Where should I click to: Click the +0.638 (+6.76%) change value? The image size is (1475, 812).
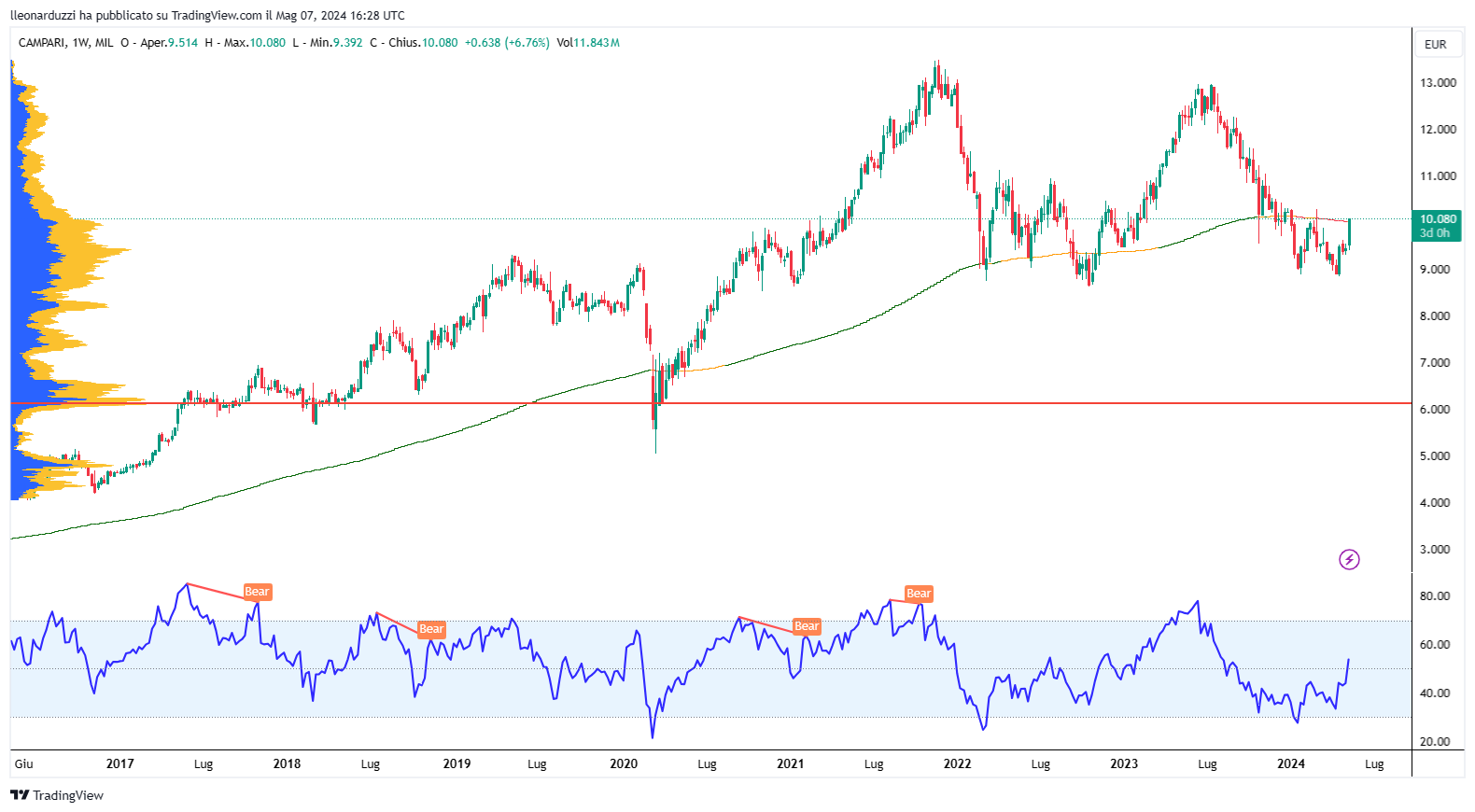pyautogui.click(x=507, y=43)
